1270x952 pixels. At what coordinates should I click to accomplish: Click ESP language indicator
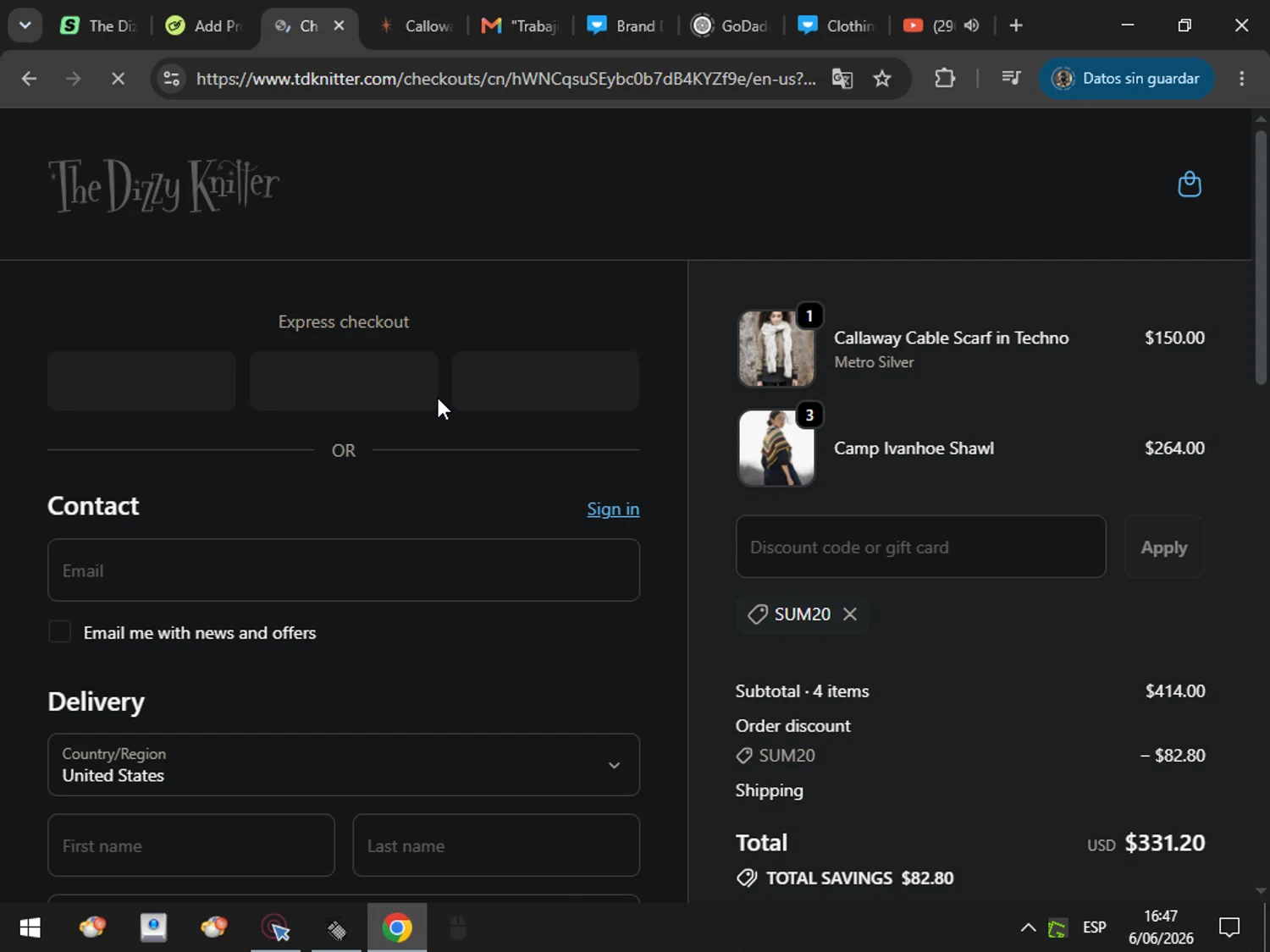(x=1094, y=927)
